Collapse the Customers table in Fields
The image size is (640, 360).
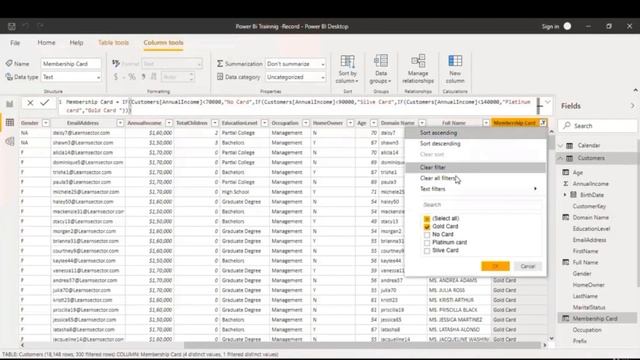click(560, 158)
